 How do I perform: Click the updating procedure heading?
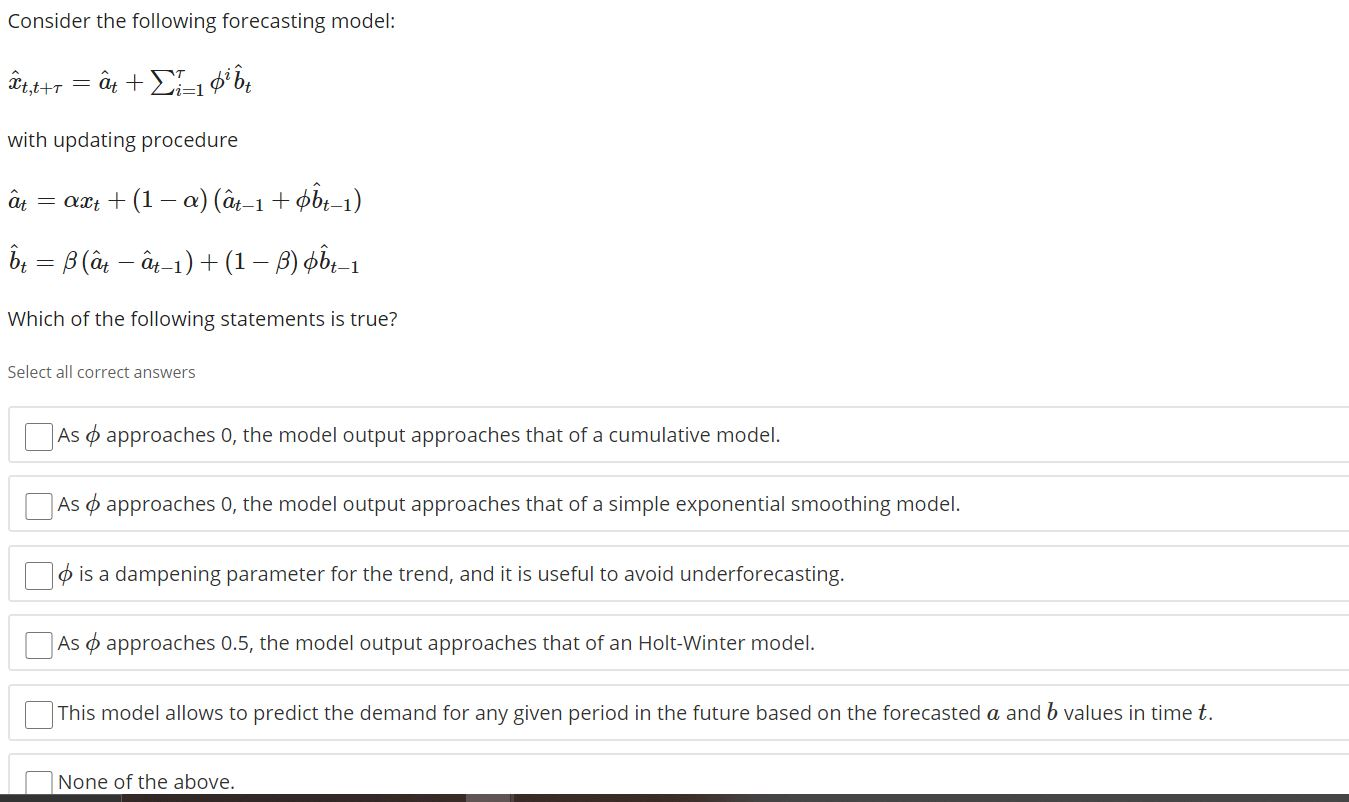pos(123,140)
